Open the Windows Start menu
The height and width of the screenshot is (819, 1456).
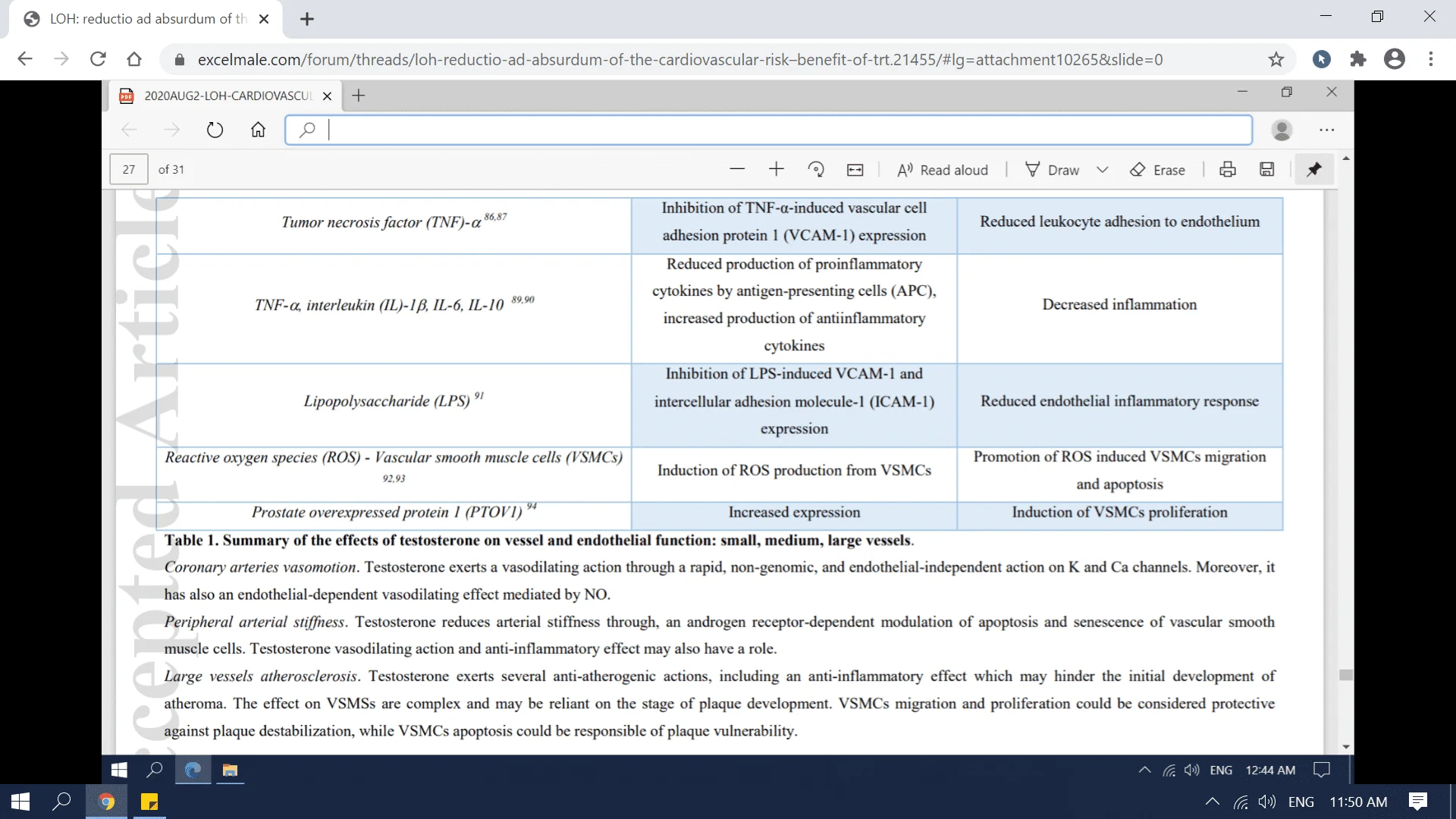click(20, 802)
